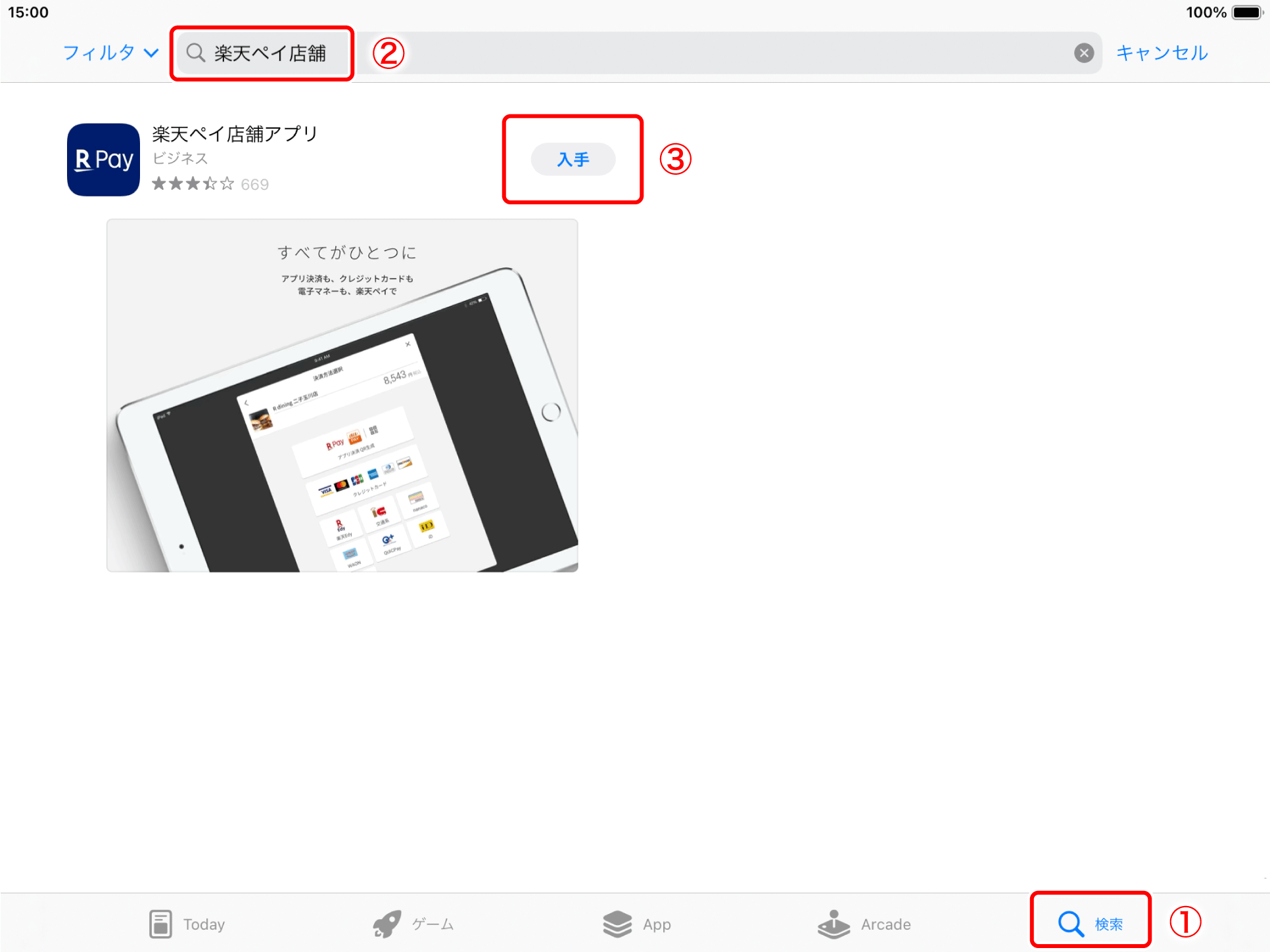The width and height of the screenshot is (1270, 952).
Task: Check the star rating 669 reviews
Action: pos(210,184)
